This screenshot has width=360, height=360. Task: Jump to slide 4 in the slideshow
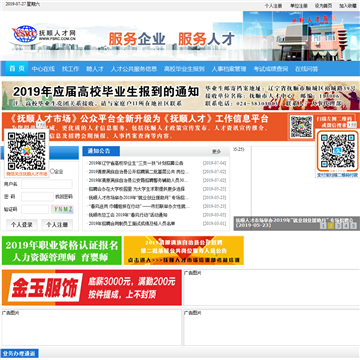point(346,226)
